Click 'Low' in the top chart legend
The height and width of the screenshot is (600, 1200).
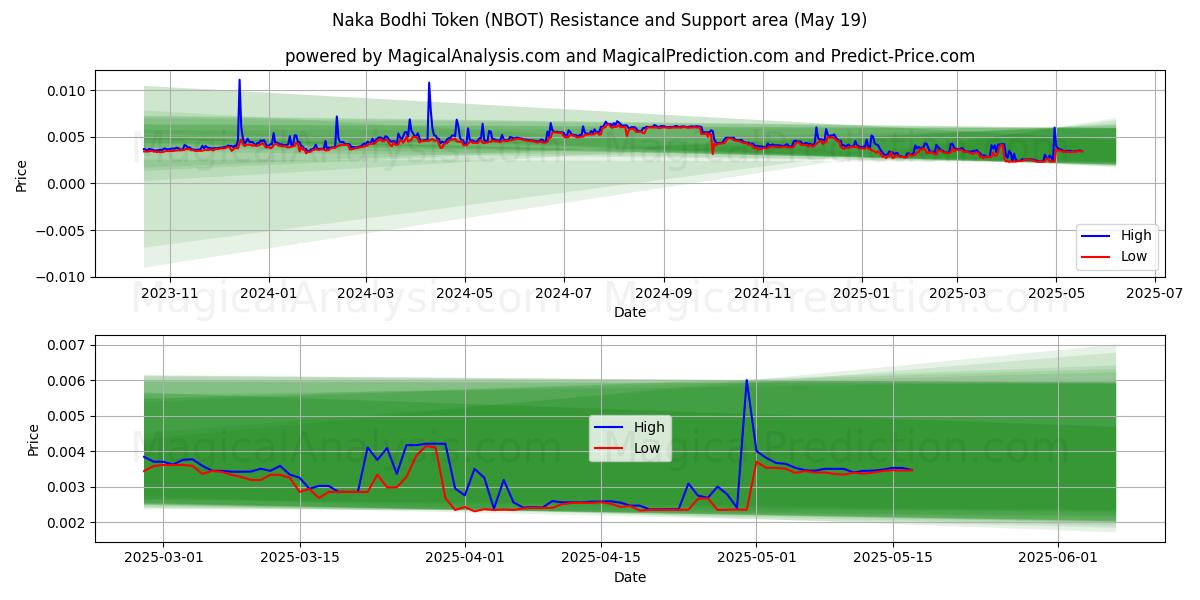point(1134,257)
